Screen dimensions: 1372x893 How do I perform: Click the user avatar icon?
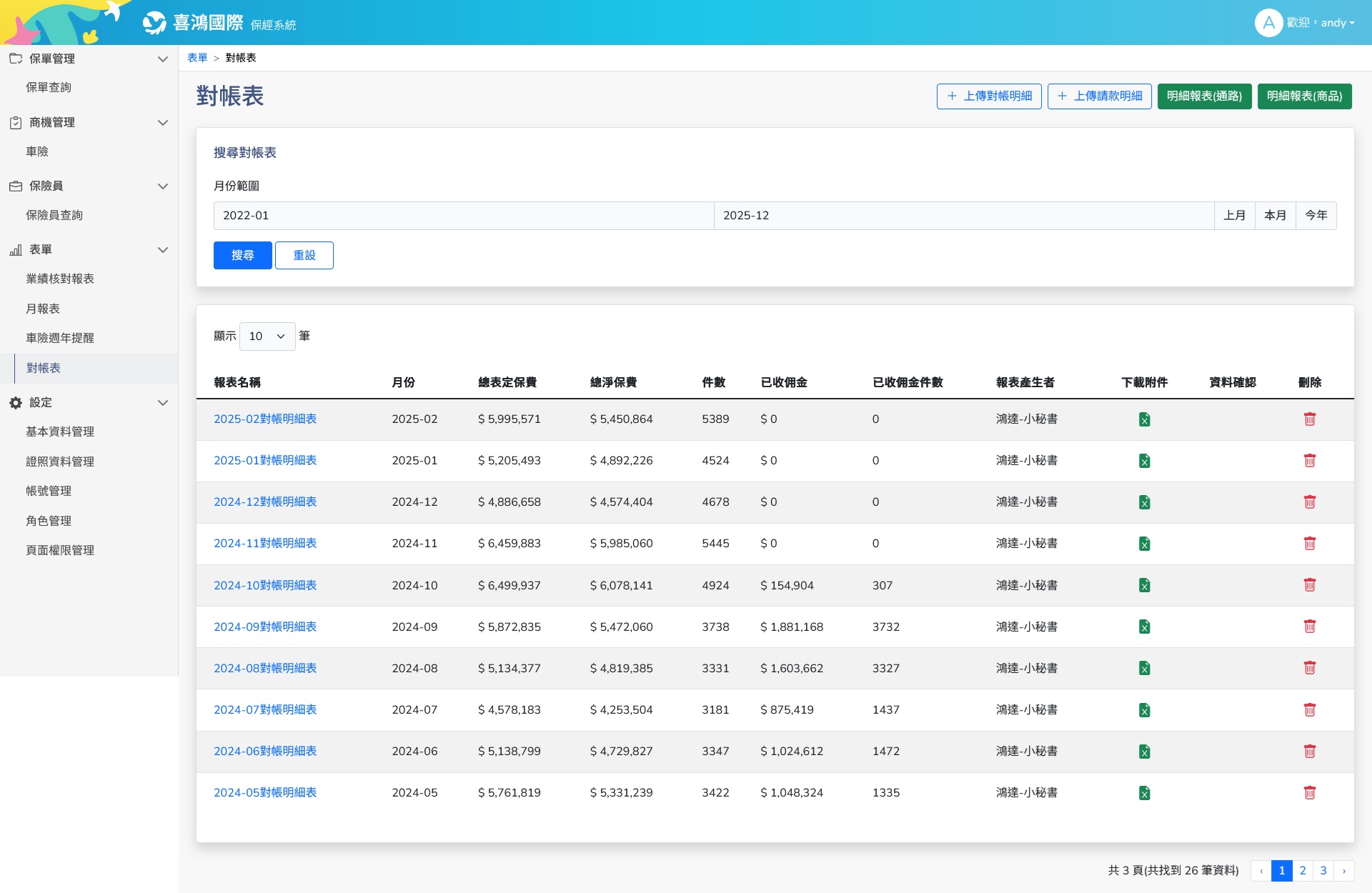coord(1268,23)
